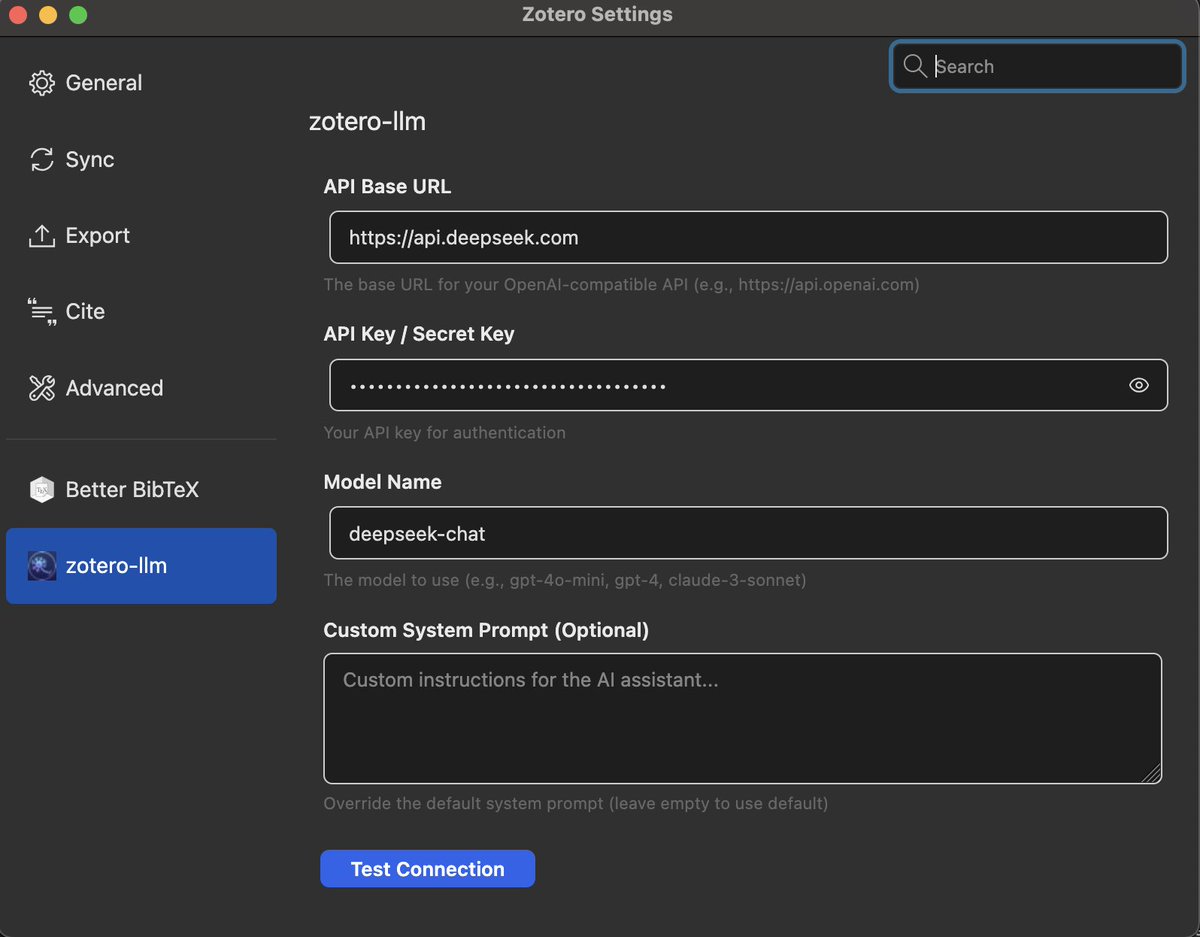Click the zotero-llm plugin icon
The height and width of the screenshot is (937, 1200).
pyautogui.click(x=42, y=566)
